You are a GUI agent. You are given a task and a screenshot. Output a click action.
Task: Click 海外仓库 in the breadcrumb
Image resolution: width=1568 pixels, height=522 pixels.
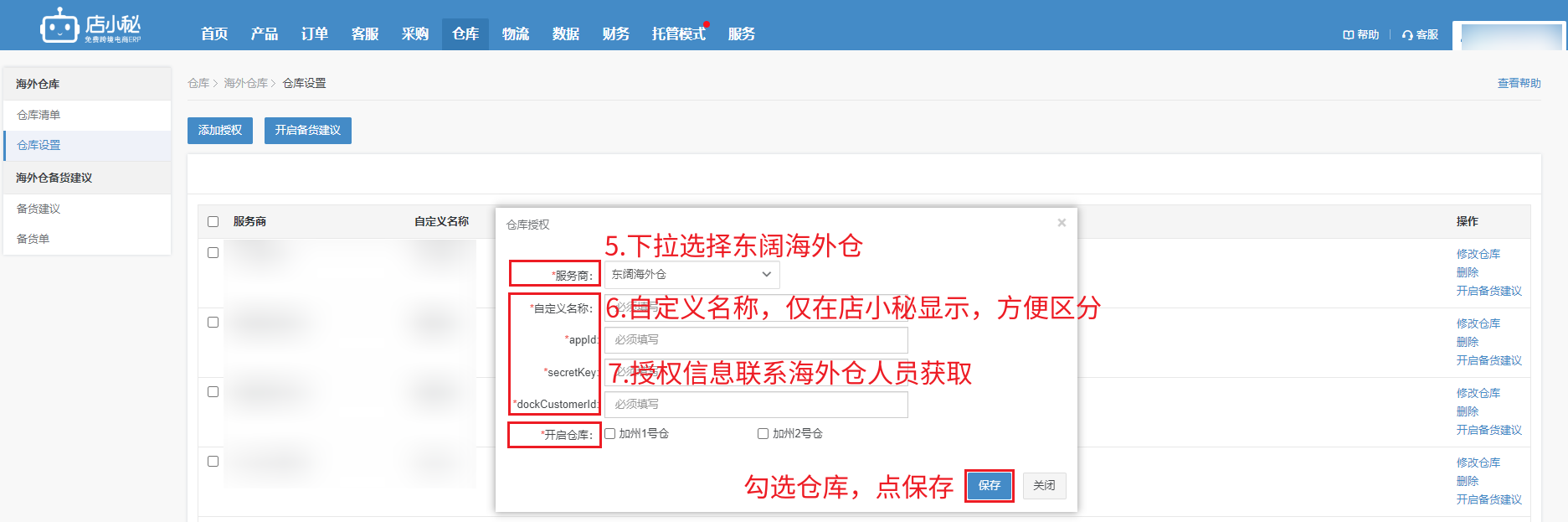coord(245,83)
